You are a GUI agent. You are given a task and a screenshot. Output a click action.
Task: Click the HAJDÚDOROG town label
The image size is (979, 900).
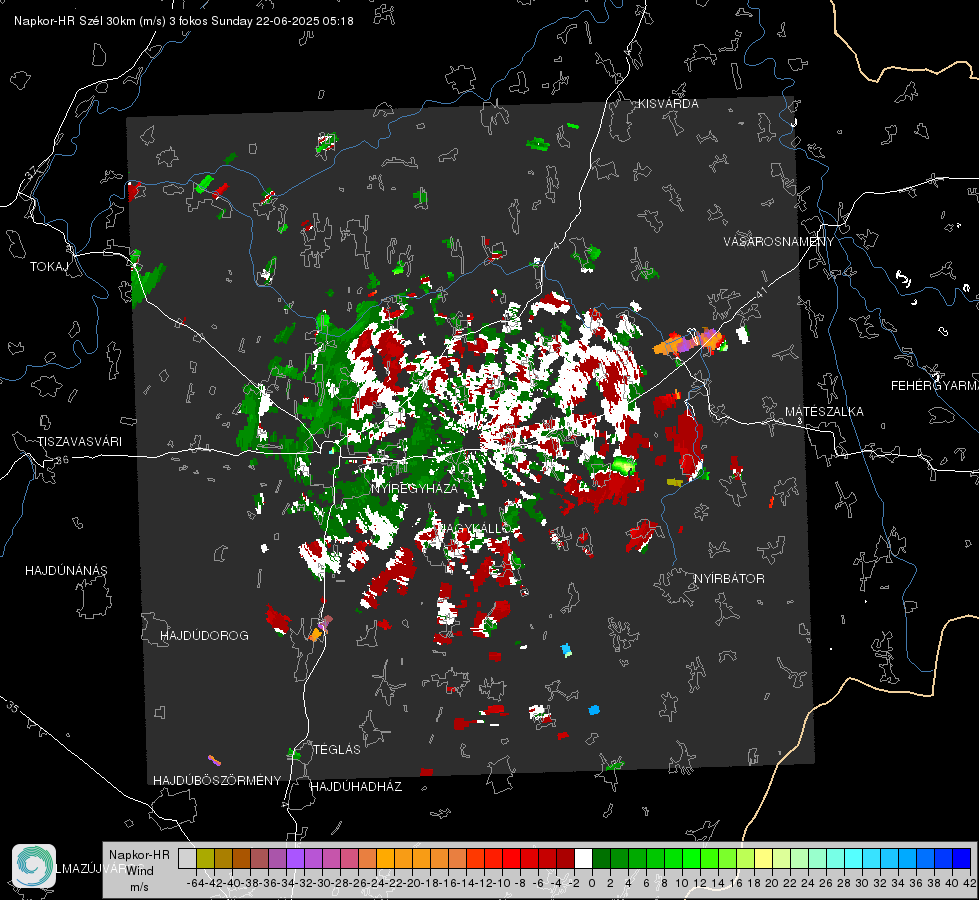[204, 636]
